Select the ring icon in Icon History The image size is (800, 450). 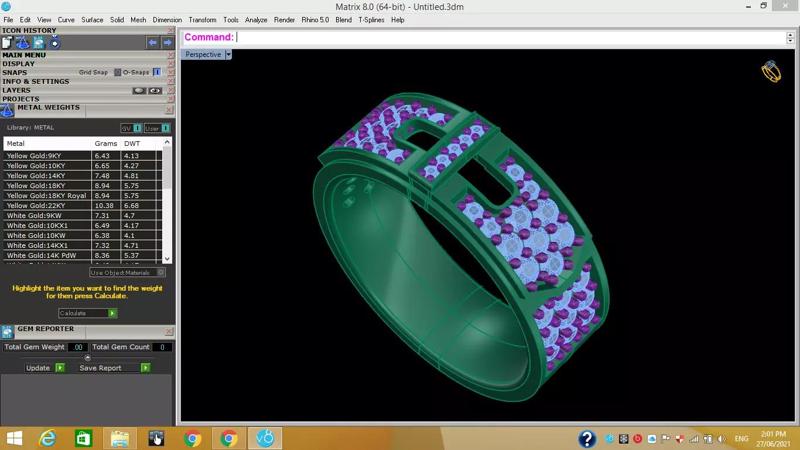(54, 43)
